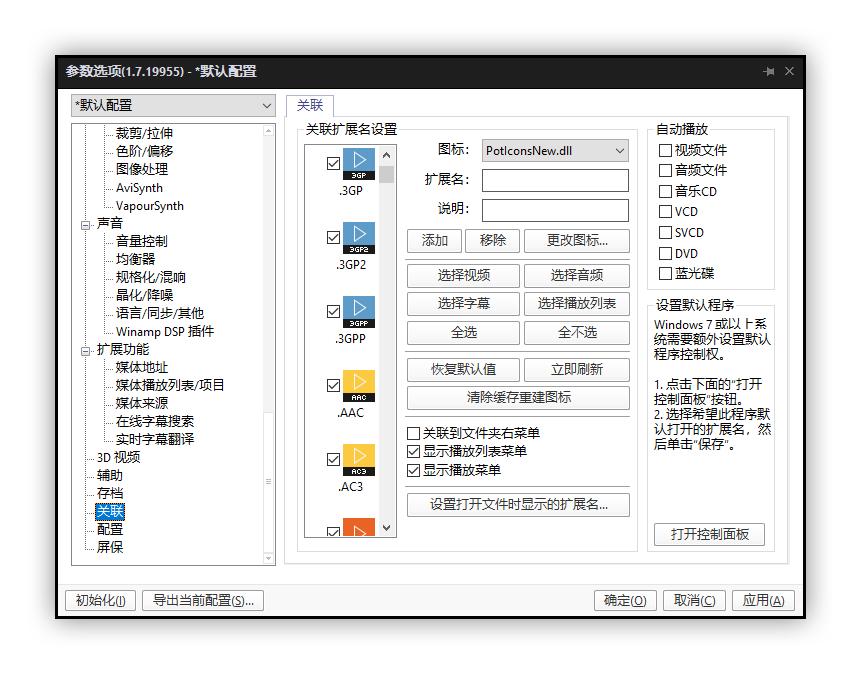
Task: 折叠左侧树中的"声音"节点
Action: pyautogui.click(x=86, y=223)
